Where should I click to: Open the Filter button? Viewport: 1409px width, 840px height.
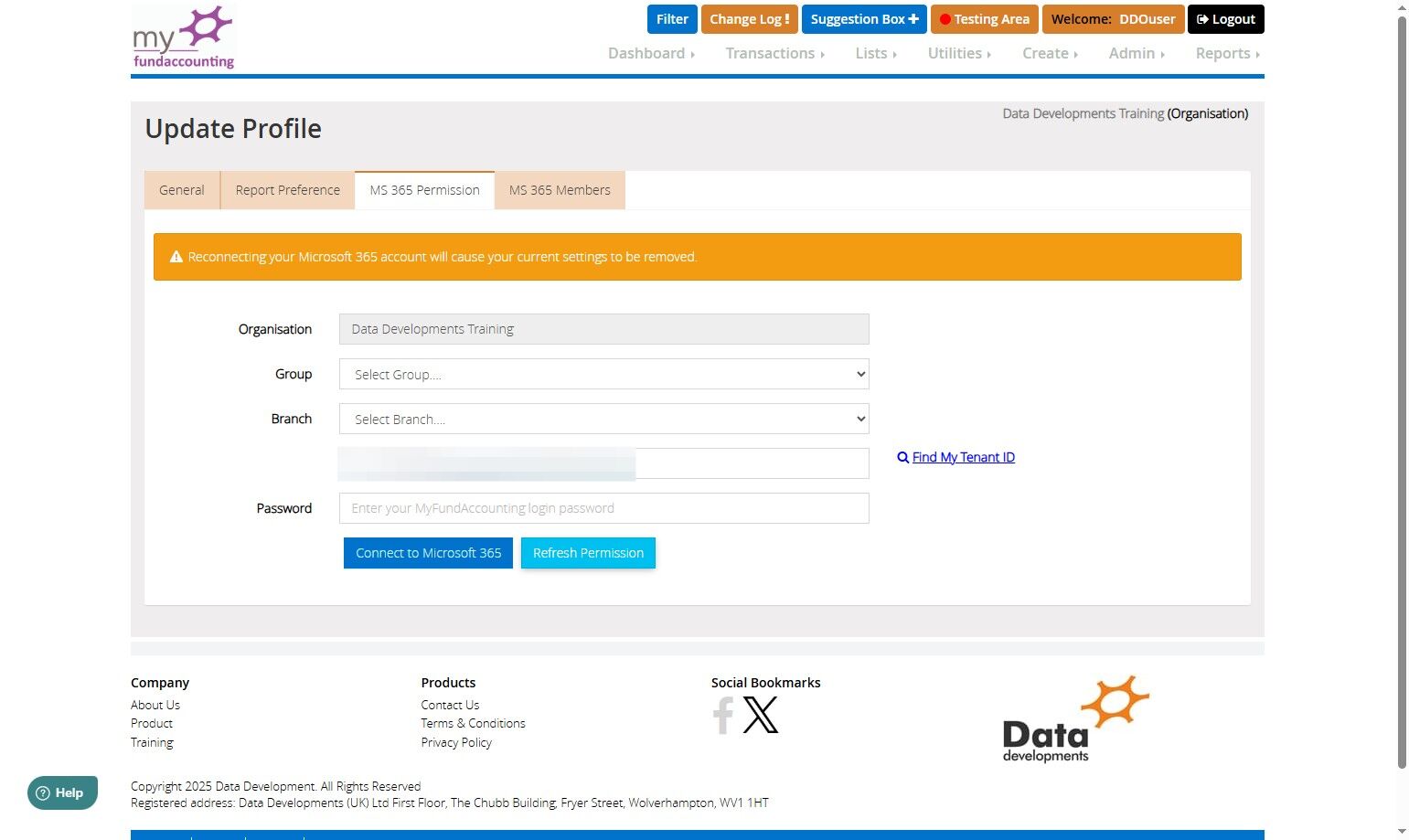point(672,19)
